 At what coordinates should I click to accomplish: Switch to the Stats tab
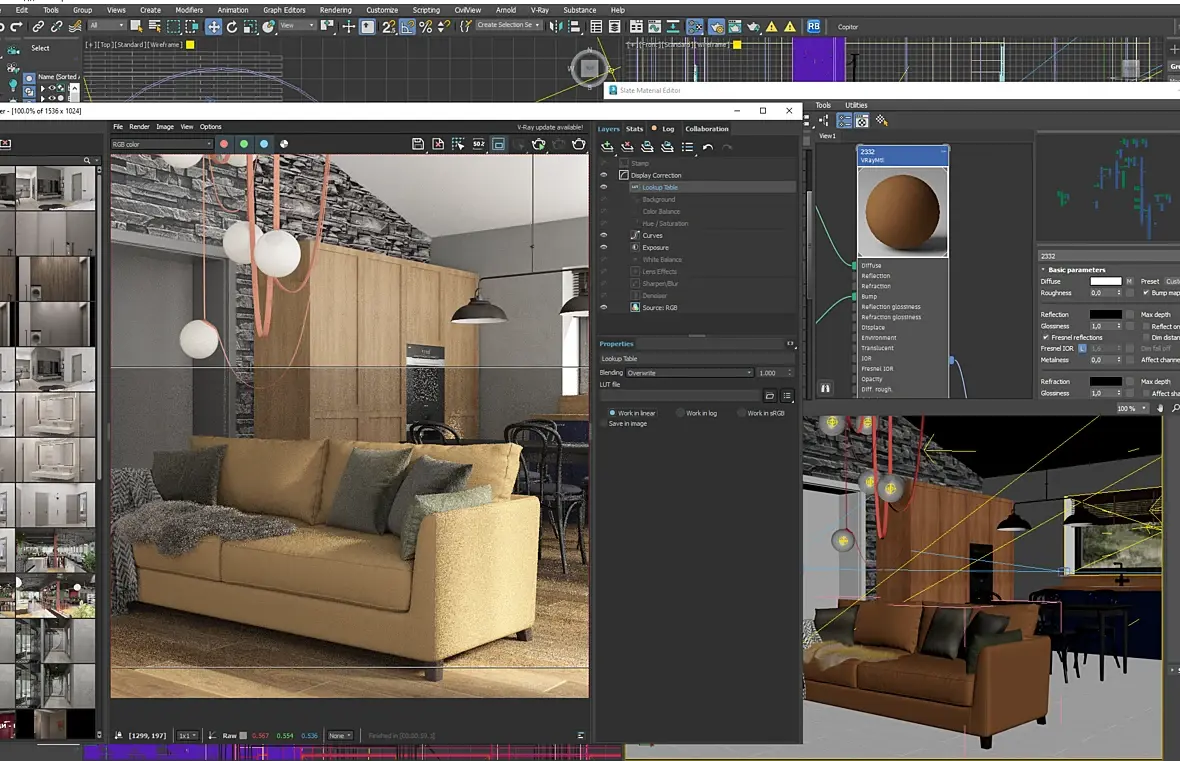pos(634,129)
